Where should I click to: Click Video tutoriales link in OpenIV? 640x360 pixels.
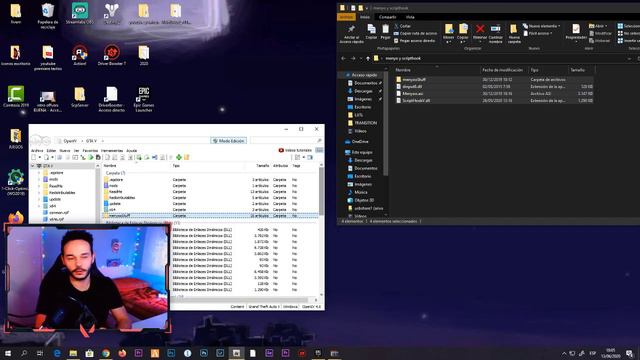tap(296, 150)
